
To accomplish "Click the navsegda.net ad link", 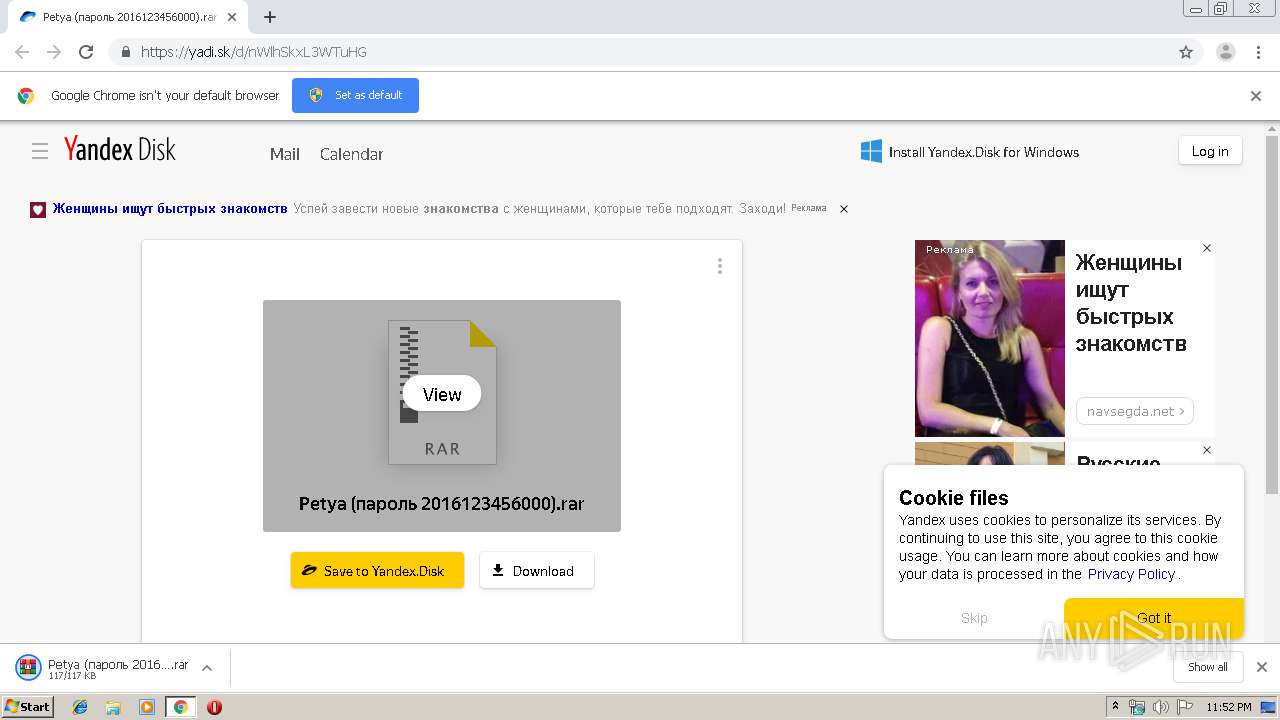I will pyautogui.click(x=1134, y=411).
